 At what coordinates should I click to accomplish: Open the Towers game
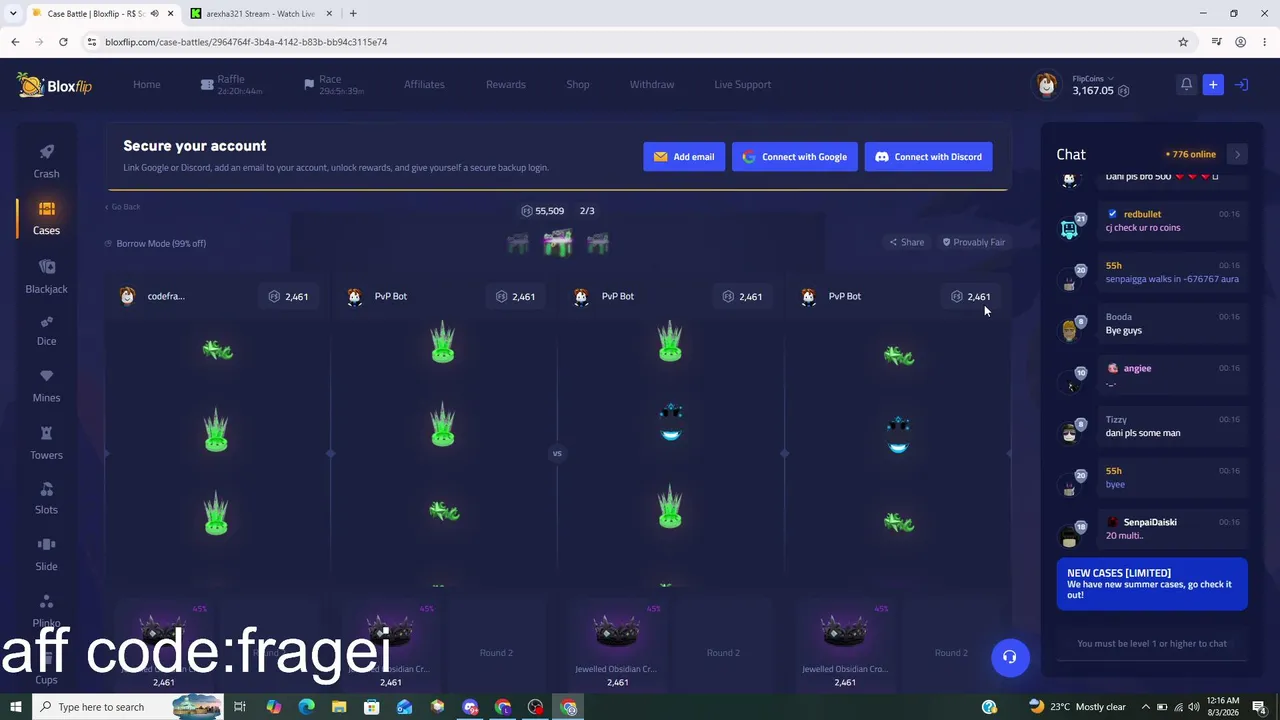[46, 442]
